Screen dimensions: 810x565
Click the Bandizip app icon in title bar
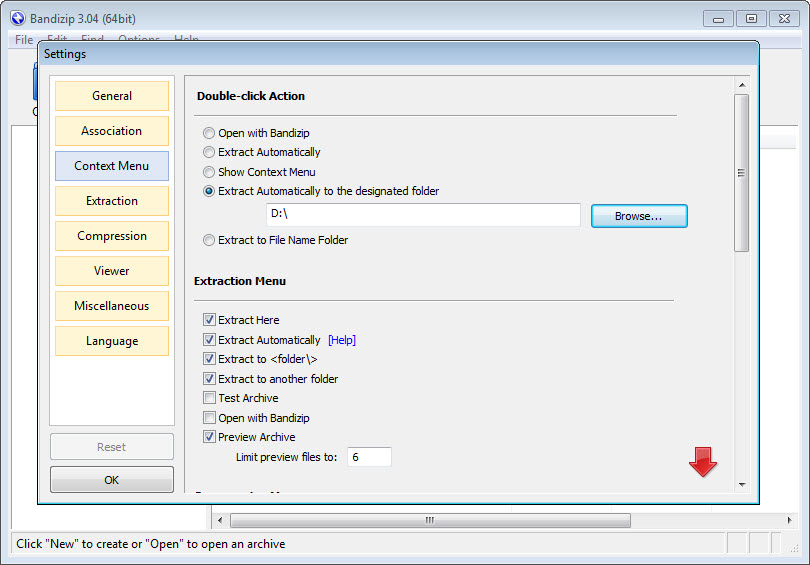click(x=18, y=19)
